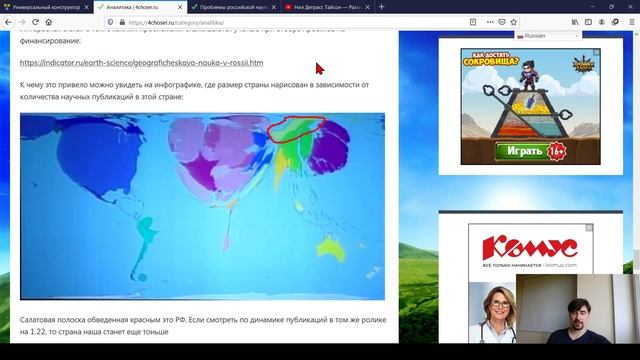Bookmark this page with the star
This screenshot has height=360, width=640.
click(x=514, y=22)
